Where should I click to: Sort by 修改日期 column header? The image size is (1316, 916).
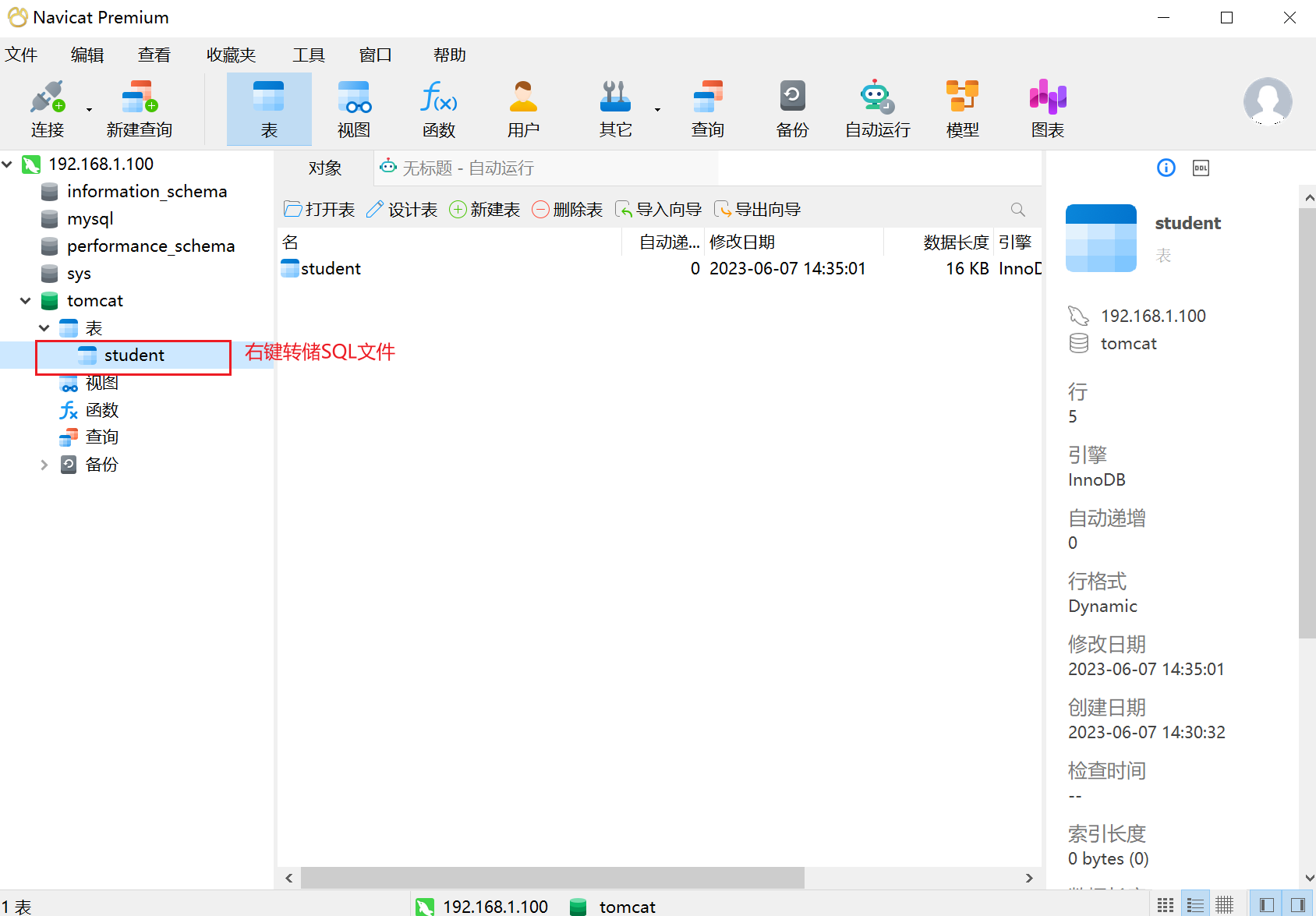pos(794,242)
